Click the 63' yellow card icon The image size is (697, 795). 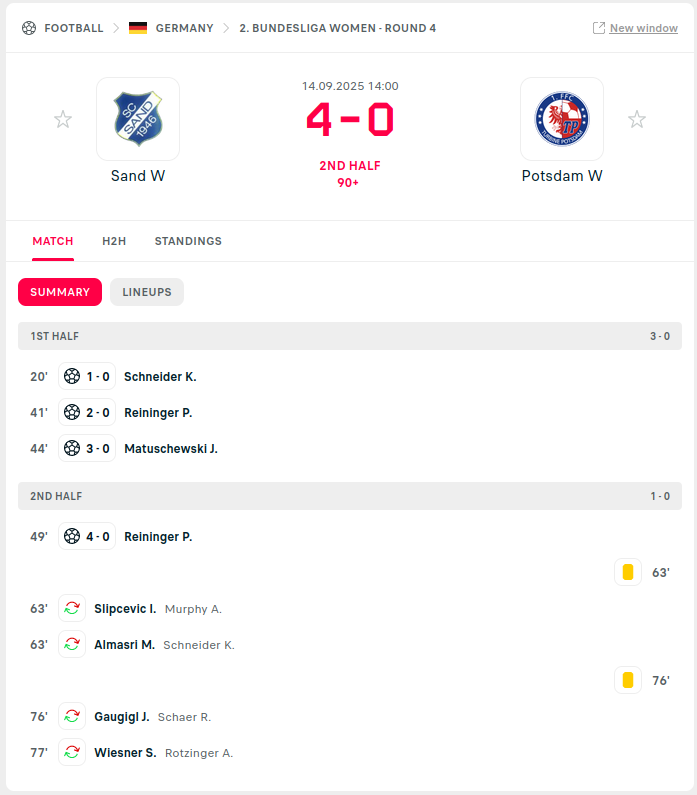(x=628, y=572)
